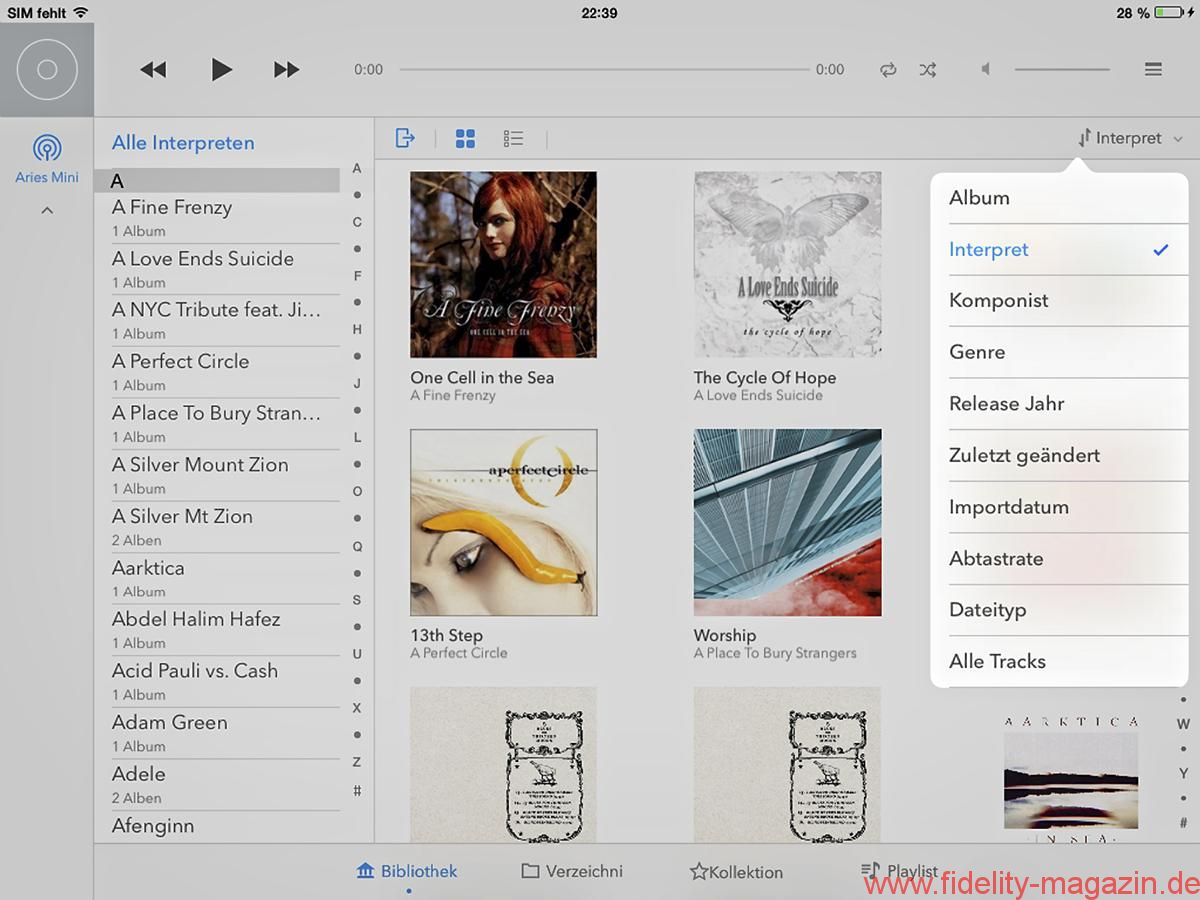Toggle repeat mode
The width and height of the screenshot is (1200, 900).
[888, 70]
